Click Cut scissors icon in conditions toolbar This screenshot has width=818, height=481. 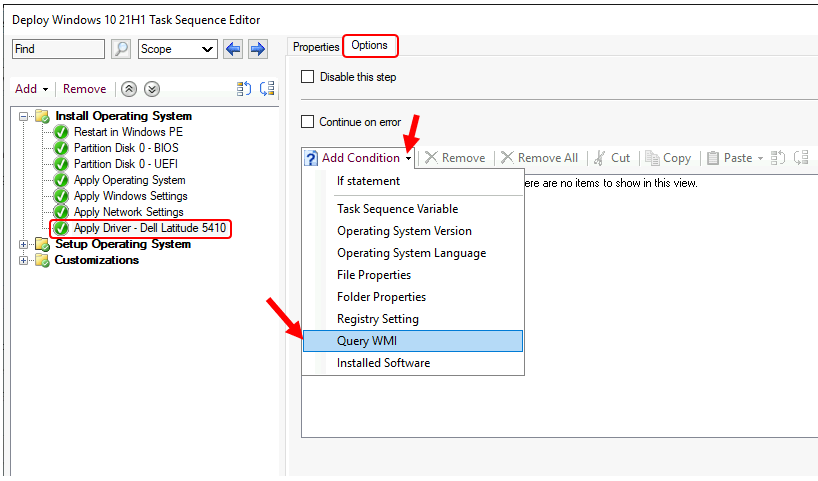pos(599,158)
